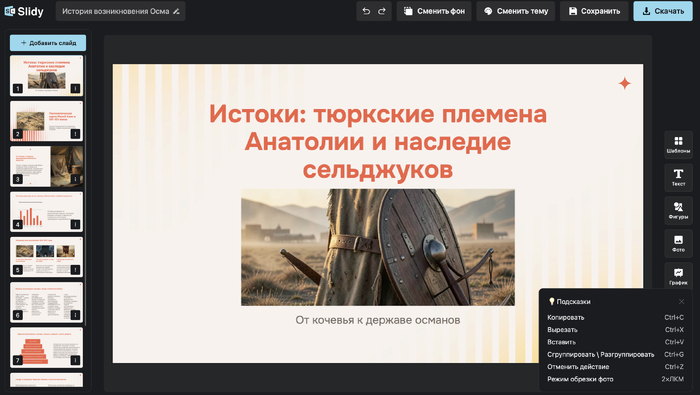
Task: Click Вырезать hint row
Action: (615, 330)
